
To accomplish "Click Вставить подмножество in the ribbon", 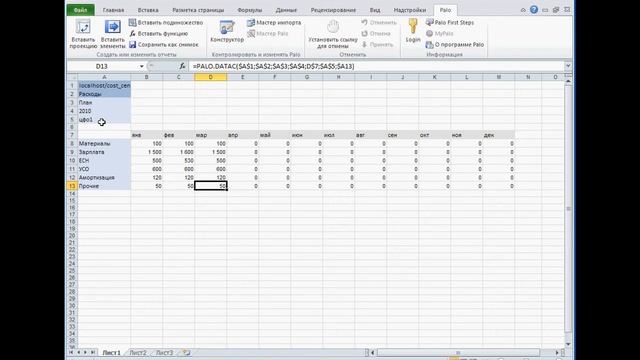I will 166,22.
